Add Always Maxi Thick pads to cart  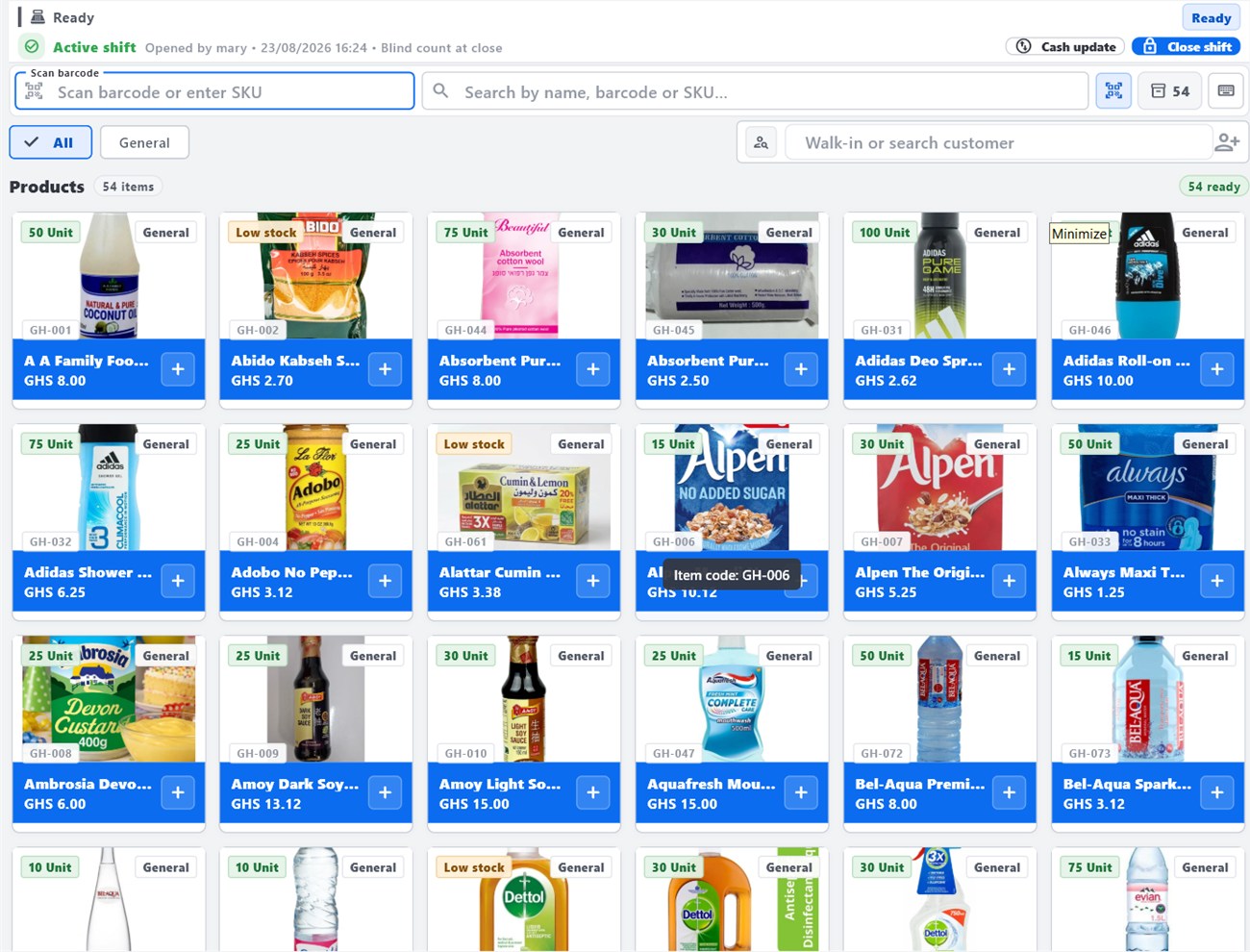(1217, 581)
